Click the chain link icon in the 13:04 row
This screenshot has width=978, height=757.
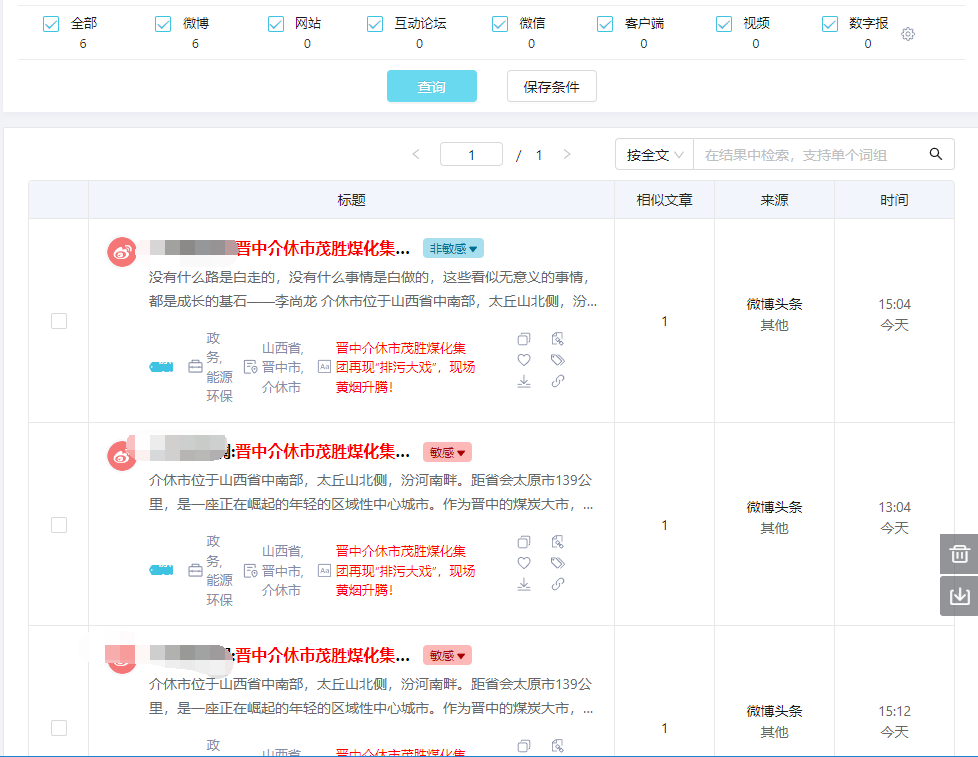558,584
